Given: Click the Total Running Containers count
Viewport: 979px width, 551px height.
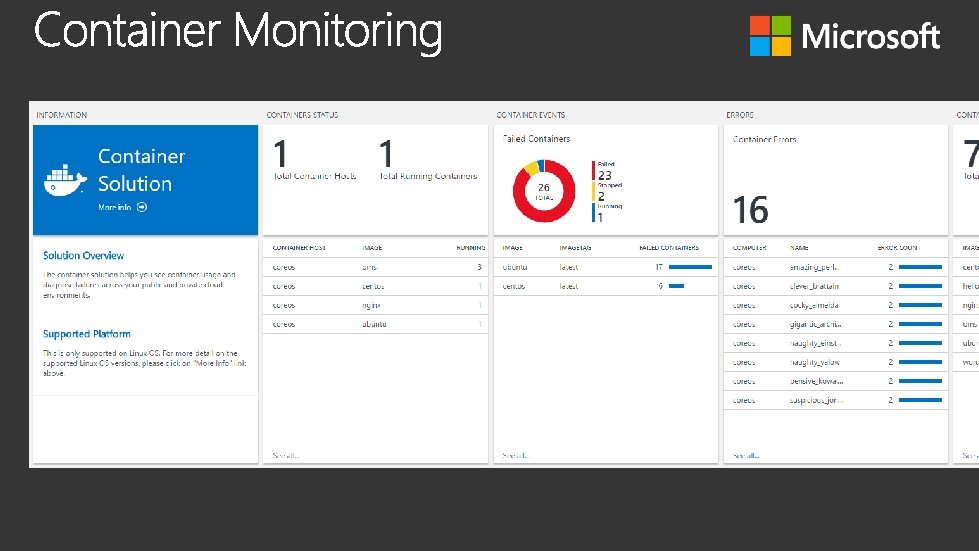Looking at the screenshot, I should [x=428, y=160].
